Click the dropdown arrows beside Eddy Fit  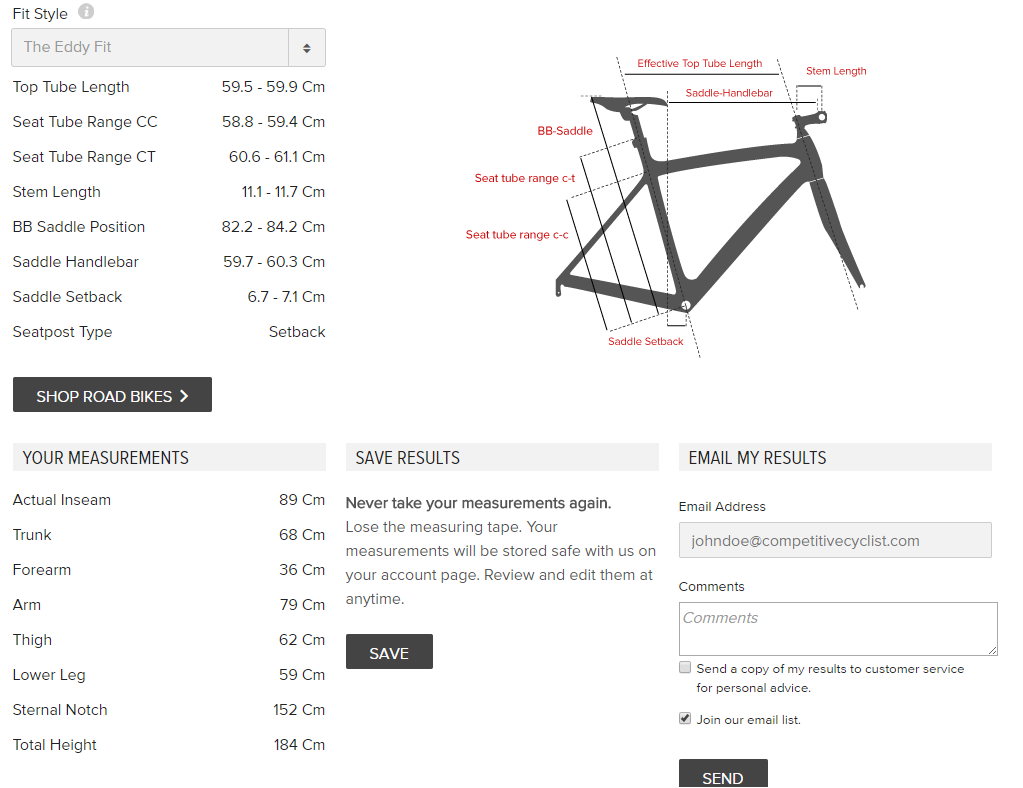click(x=307, y=47)
